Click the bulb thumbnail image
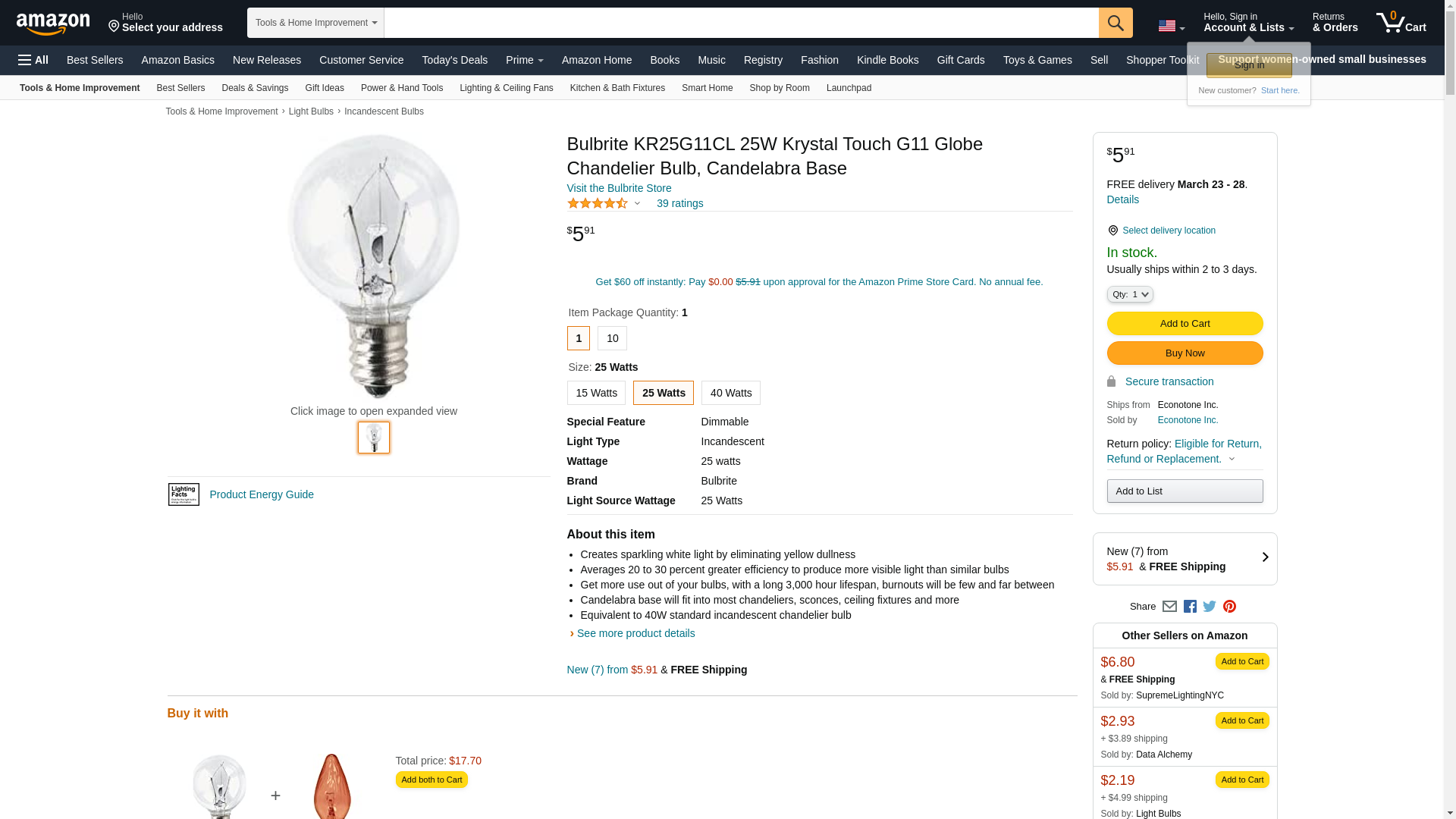This screenshot has width=1456, height=819. 374,438
